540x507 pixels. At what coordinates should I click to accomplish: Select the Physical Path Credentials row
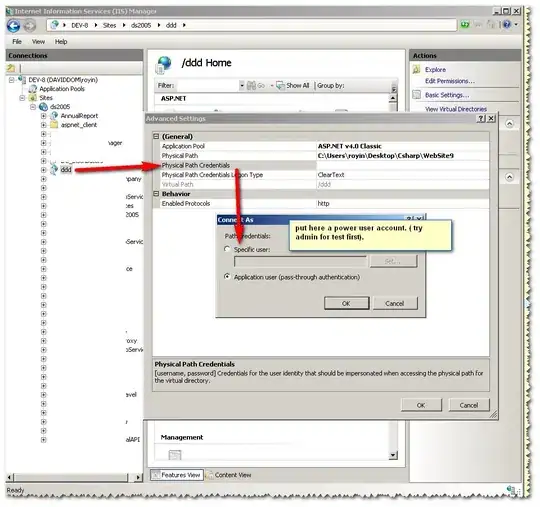(x=321, y=165)
